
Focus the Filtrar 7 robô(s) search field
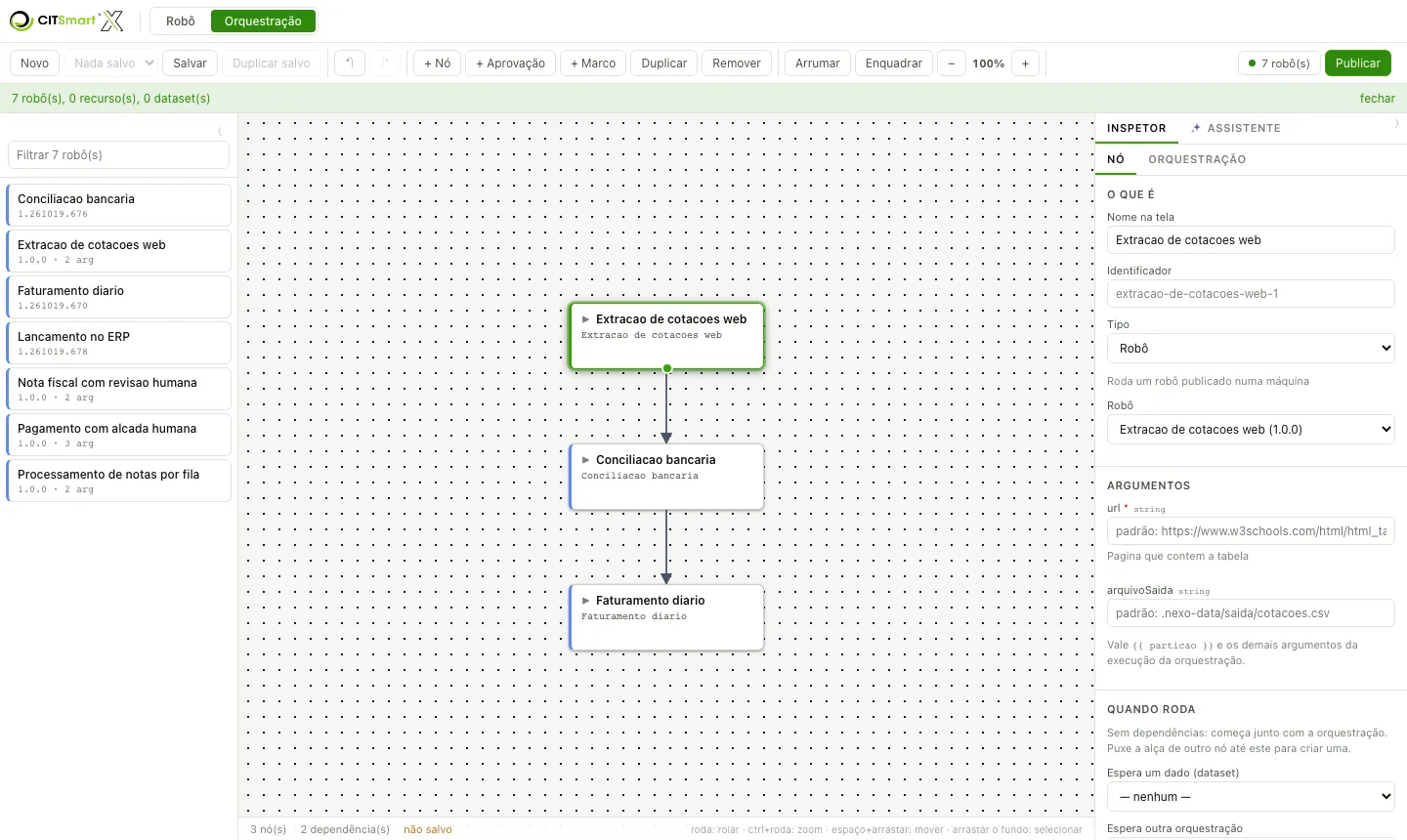(x=118, y=155)
